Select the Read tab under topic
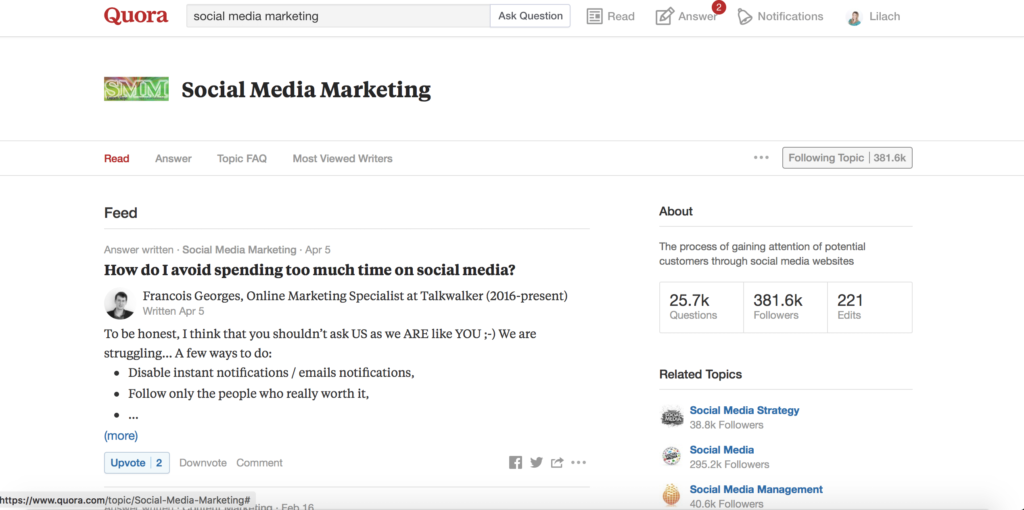 point(117,159)
